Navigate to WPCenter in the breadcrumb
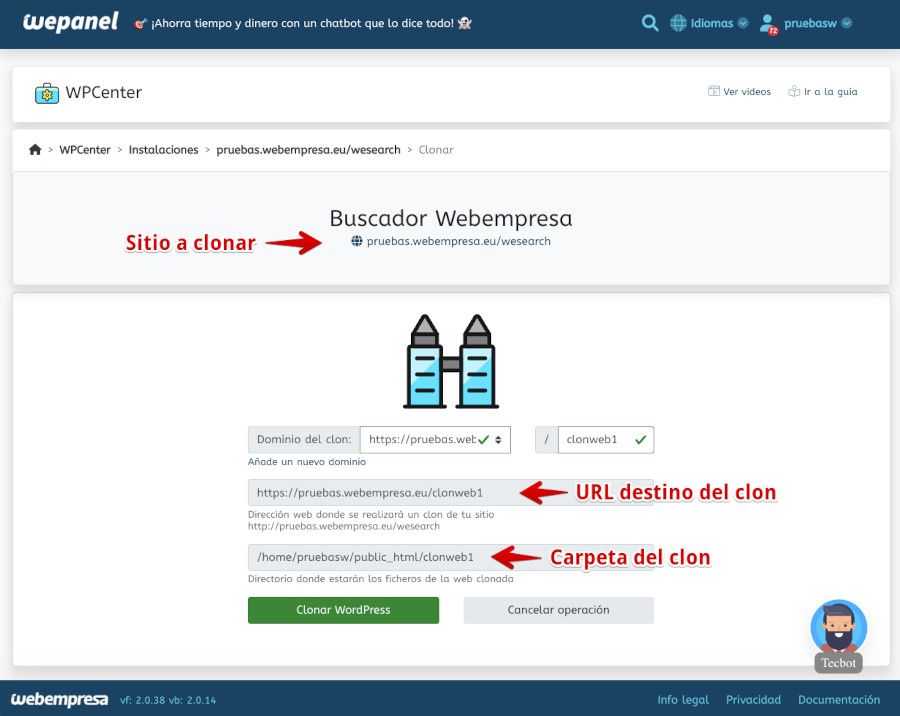 pyautogui.click(x=85, y=149)
